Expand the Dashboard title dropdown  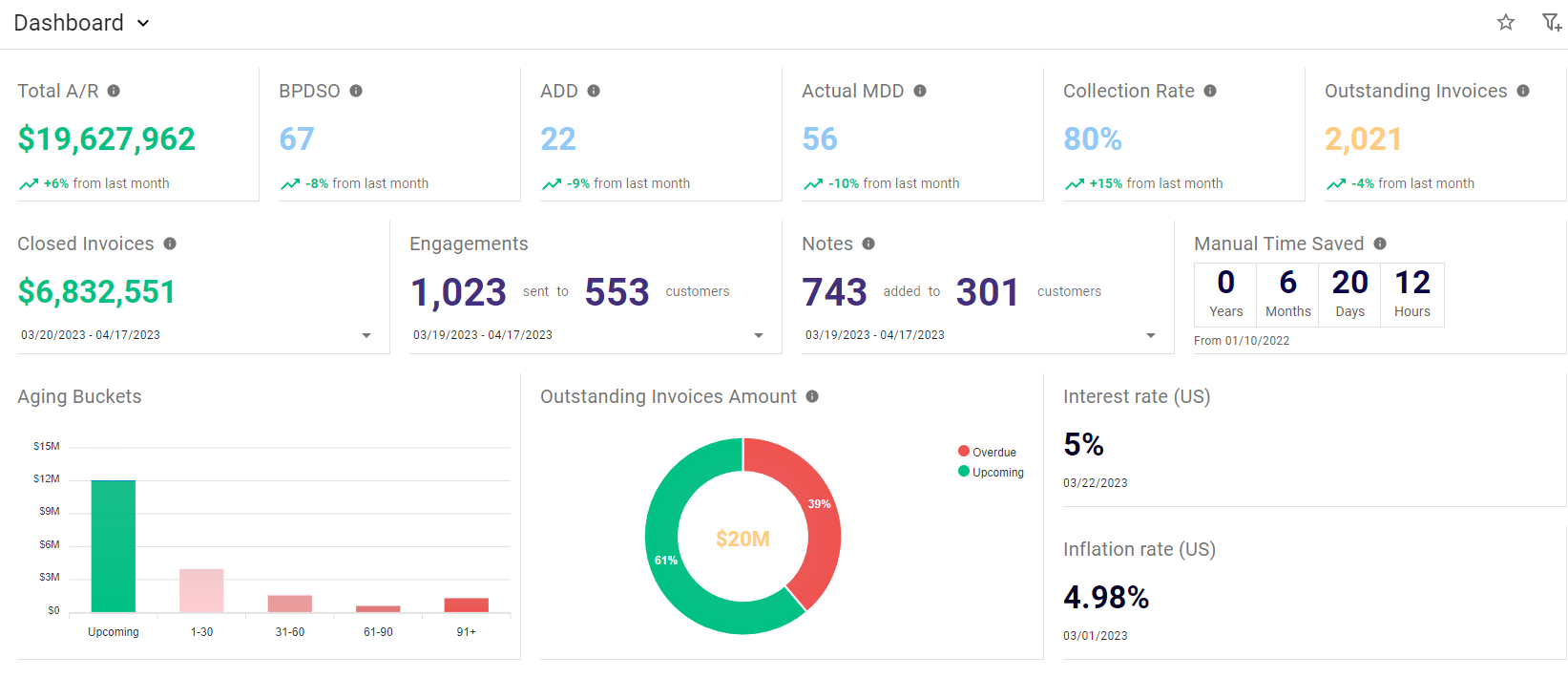point(143,23)
